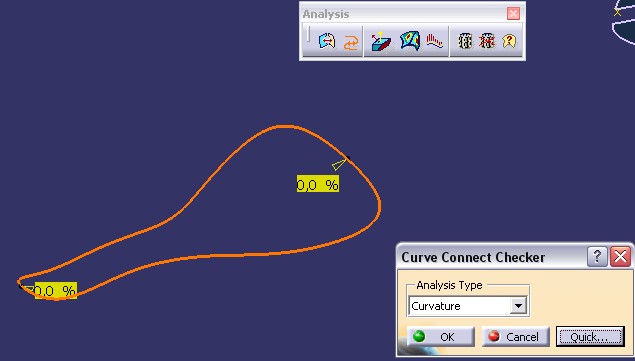Click the Apply Dress-Up icon
635x361 pixels.
[x=465, y=41]
